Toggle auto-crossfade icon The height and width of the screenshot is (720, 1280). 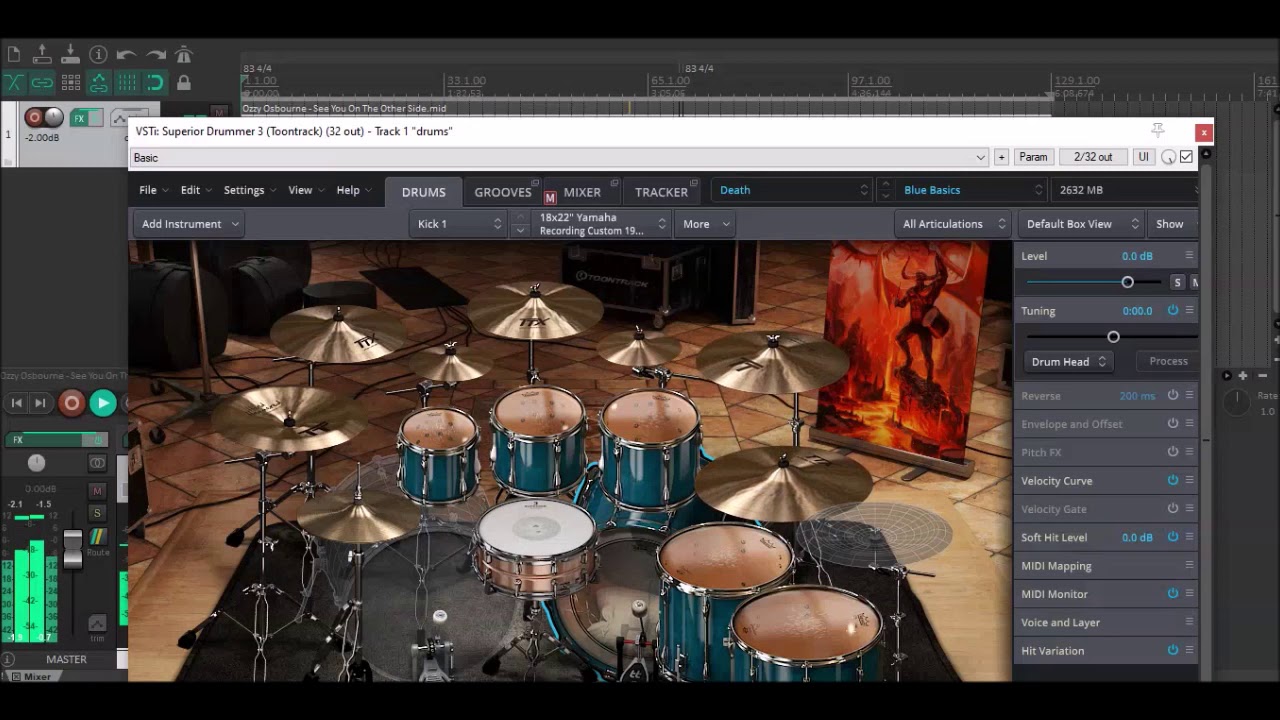(x=13, y=83)
